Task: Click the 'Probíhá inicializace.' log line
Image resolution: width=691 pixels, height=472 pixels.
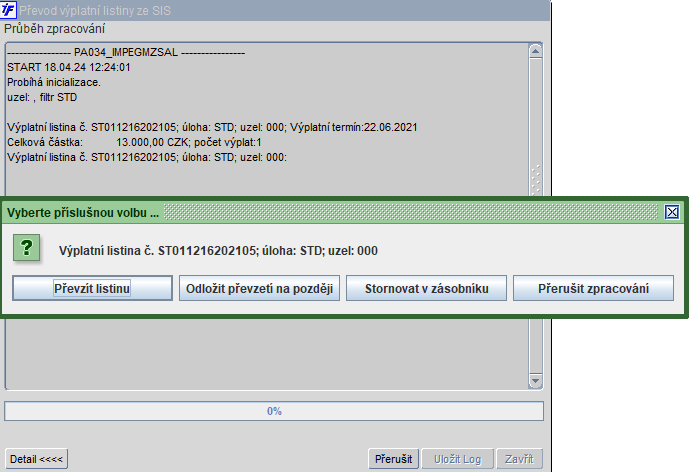Action: tap(54, 82)
